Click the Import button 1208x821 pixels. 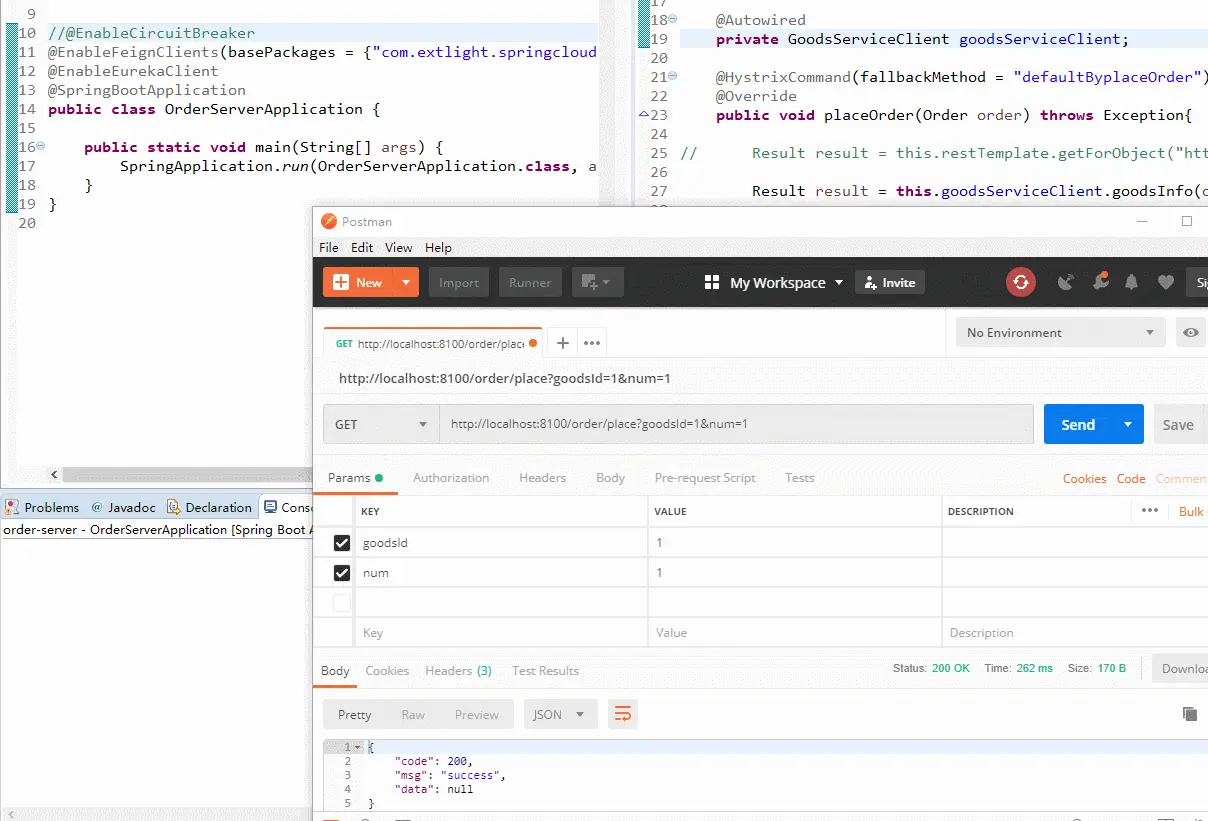click(x=459, y=283)
